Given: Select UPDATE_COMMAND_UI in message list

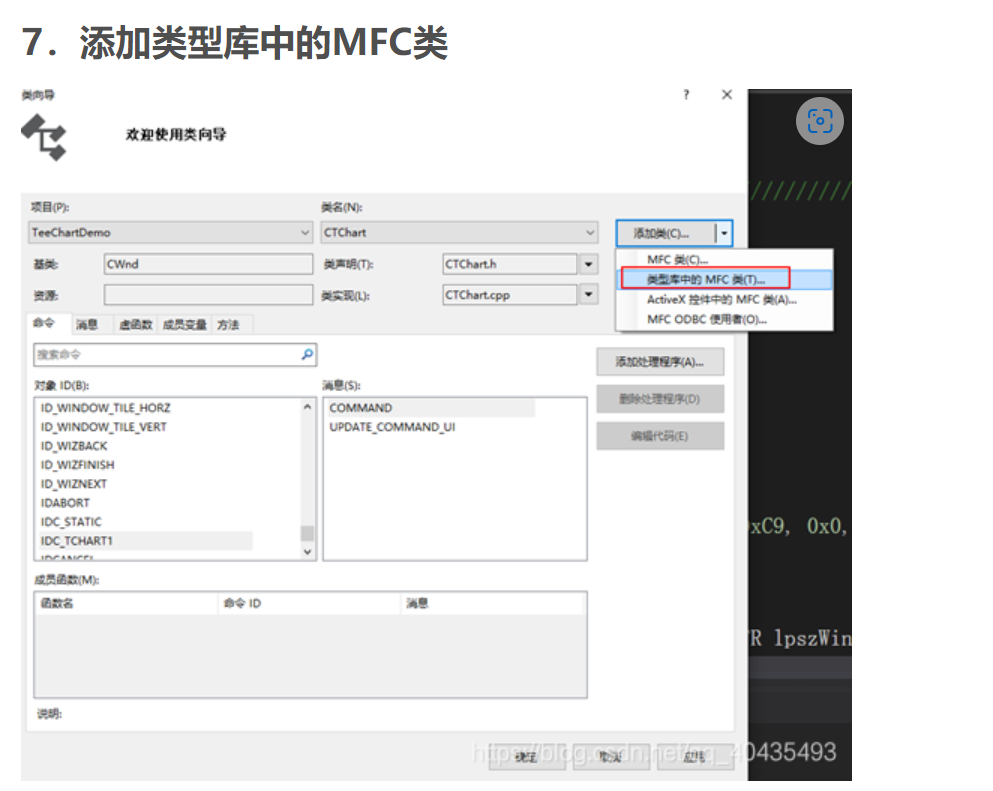Looking at the screenshot, I should tap(392, 427).
